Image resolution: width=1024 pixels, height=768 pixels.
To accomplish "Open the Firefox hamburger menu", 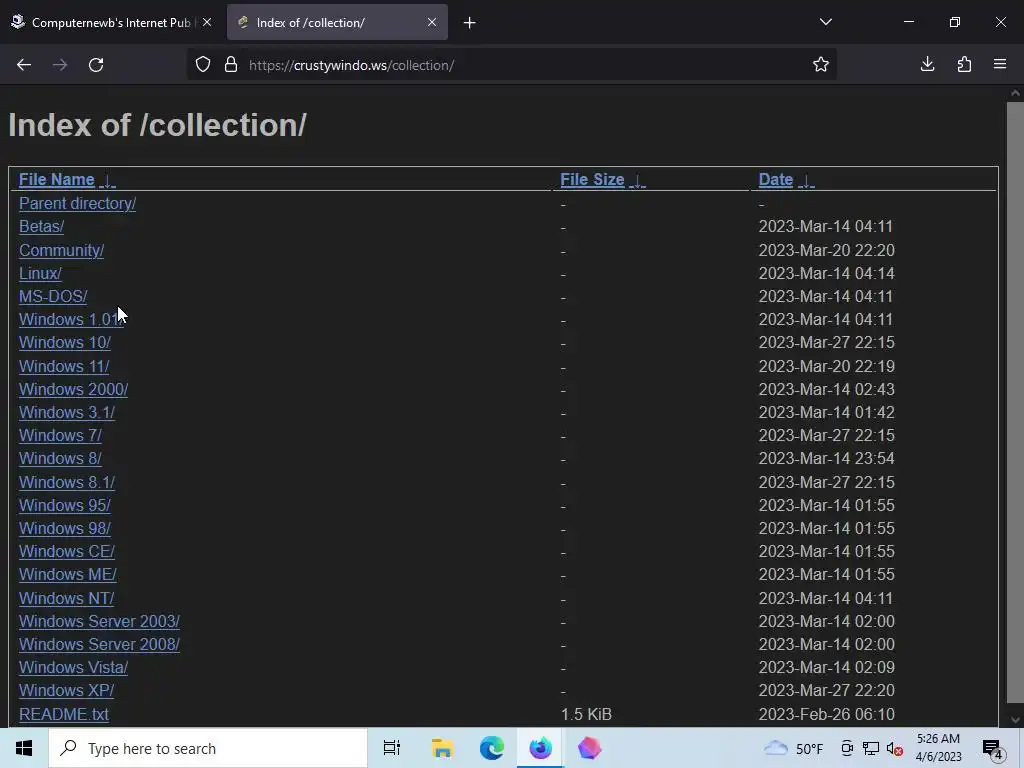I will point(1000,64).
